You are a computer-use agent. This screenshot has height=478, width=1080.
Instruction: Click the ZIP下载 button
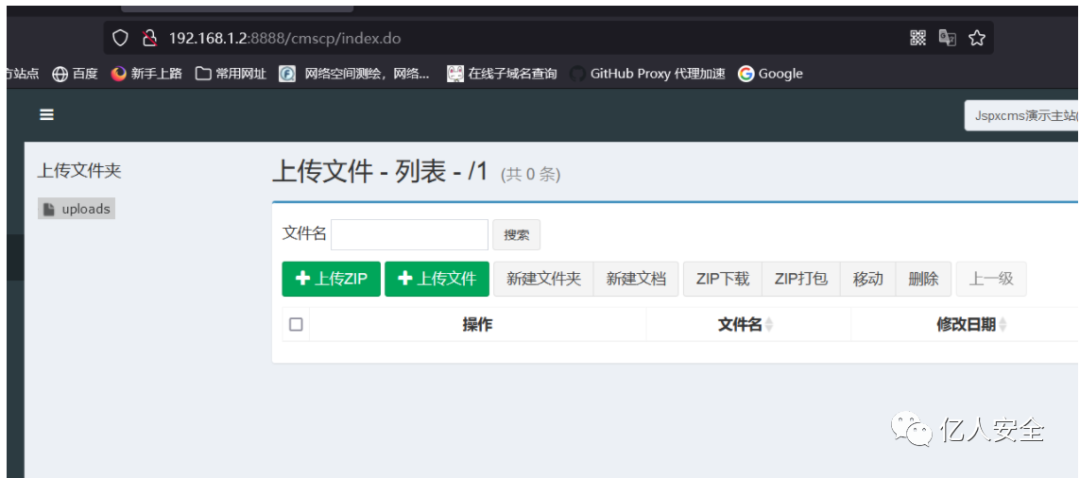[723, 279]
